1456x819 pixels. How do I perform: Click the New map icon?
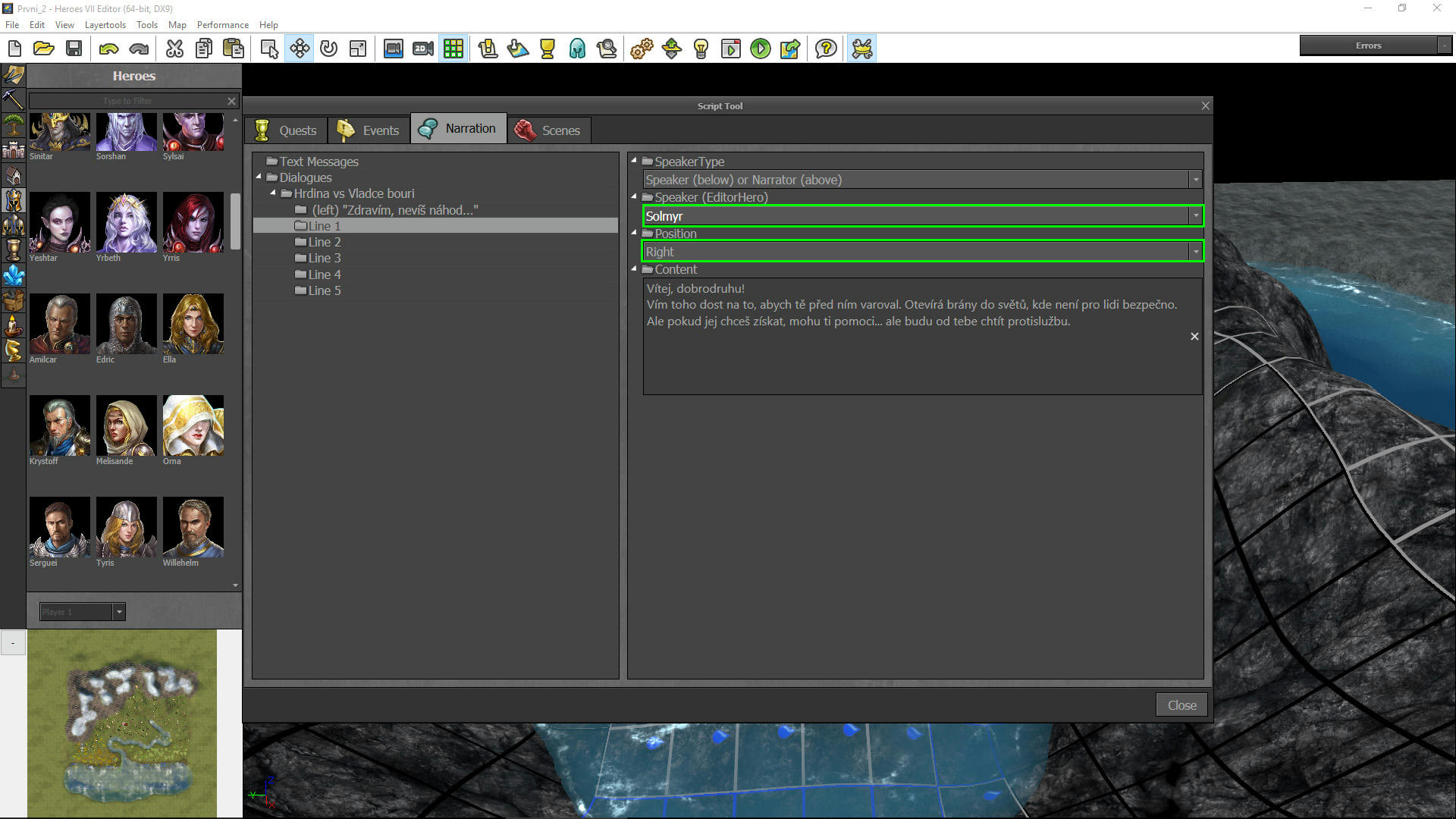tap(14, 49)
